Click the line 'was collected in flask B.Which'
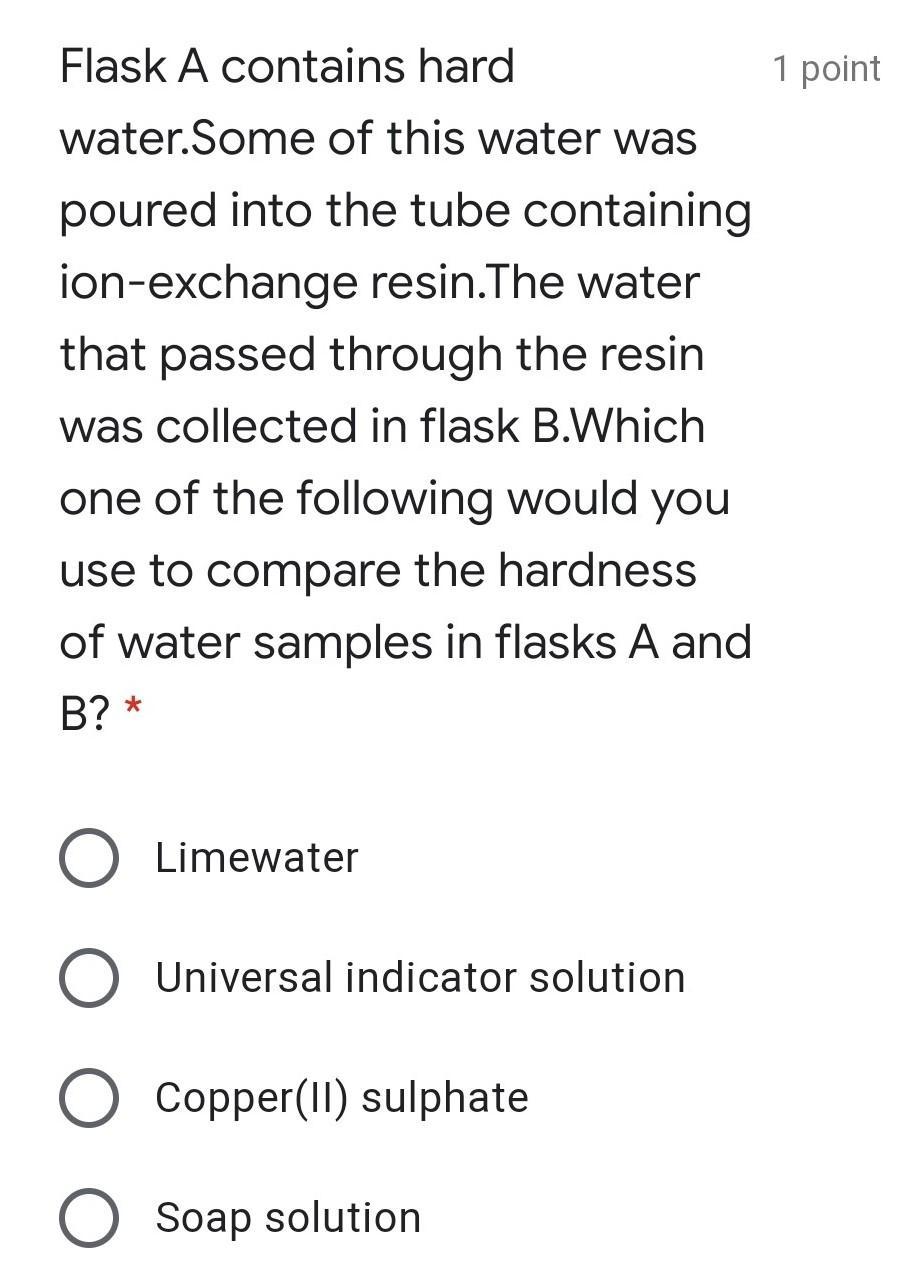Viewport: 902px width, 1285px height. coord(382,427)
